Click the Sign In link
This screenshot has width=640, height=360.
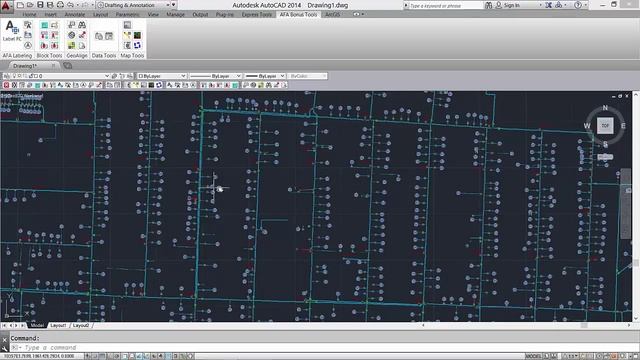(x=511, y=5)
